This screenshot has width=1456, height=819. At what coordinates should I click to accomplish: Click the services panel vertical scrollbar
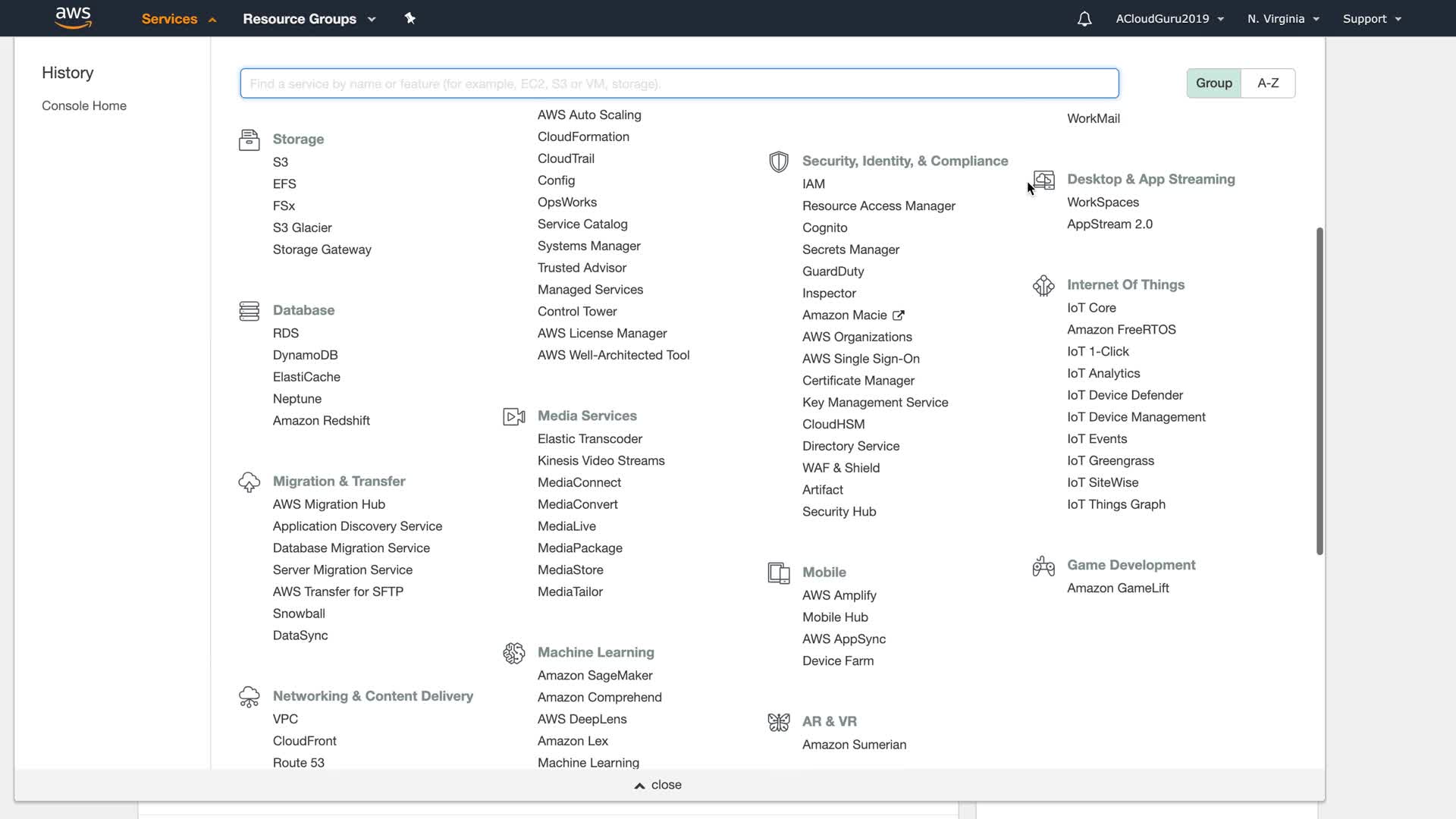[1319, 391]
